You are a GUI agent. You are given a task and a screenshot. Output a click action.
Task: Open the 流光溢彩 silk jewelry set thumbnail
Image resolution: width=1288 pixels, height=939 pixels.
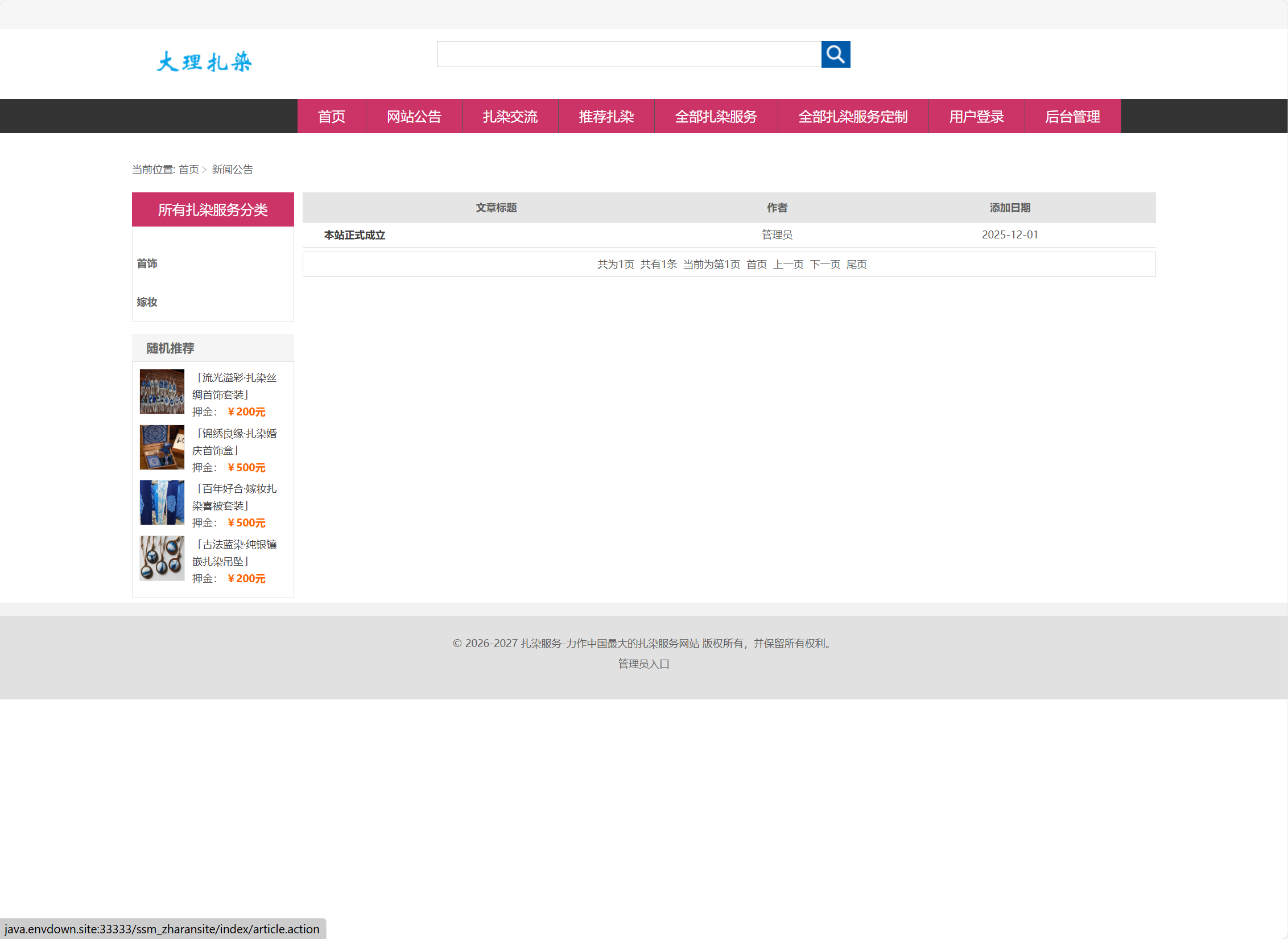point(162,392)
